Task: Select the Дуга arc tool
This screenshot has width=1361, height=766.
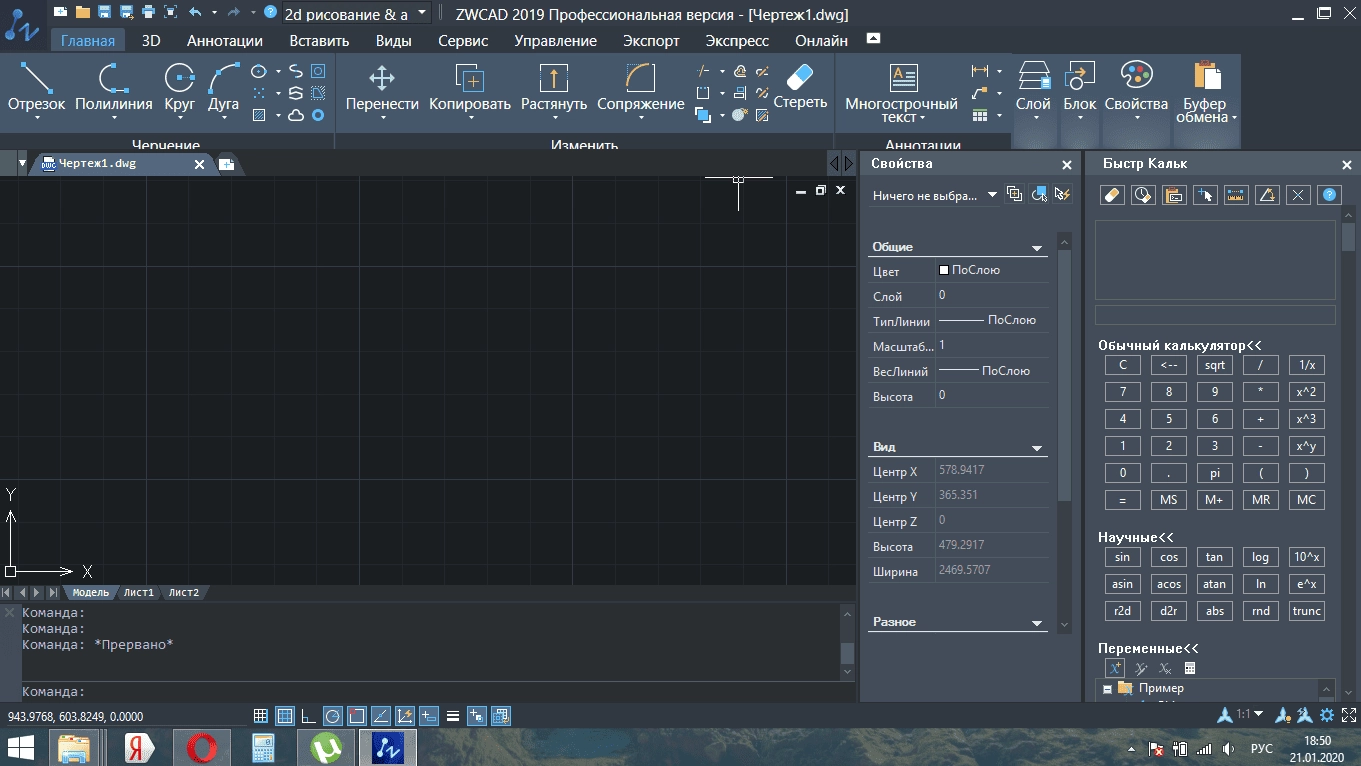Action: (x=223, y=88)
